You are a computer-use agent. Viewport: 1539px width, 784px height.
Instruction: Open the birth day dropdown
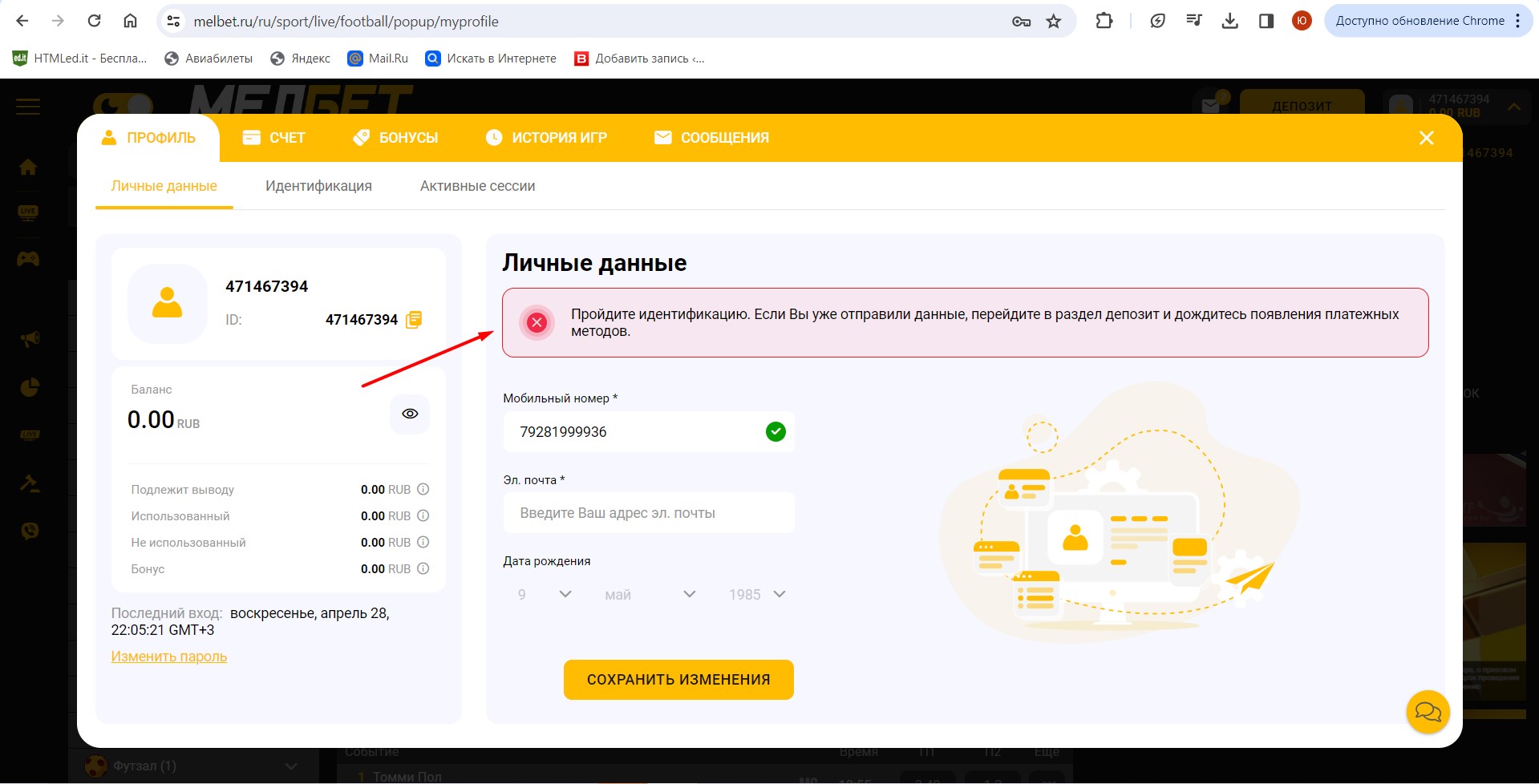coord(545,594)
